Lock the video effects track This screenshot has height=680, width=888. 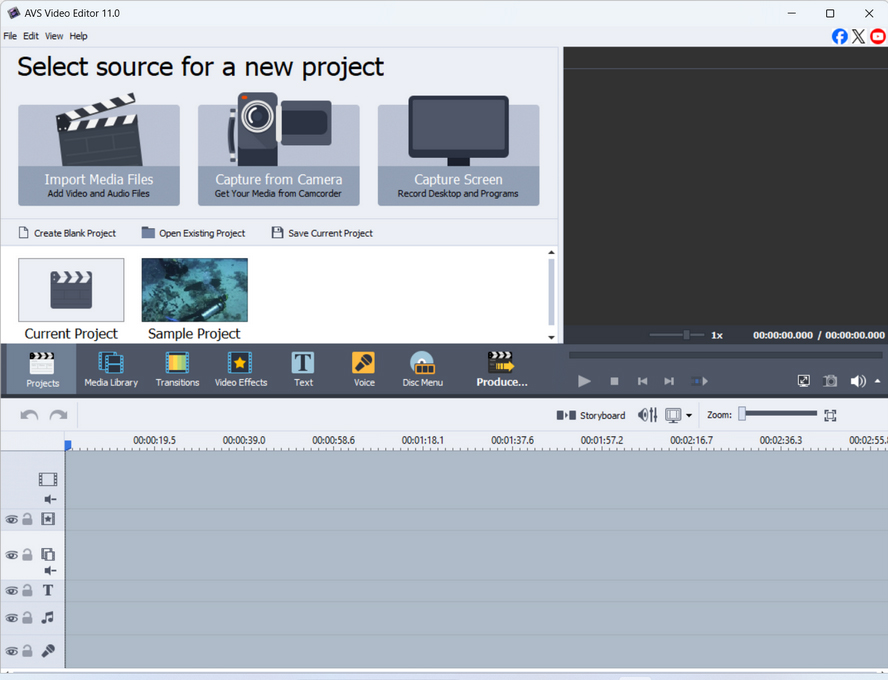tap(27, 519)
